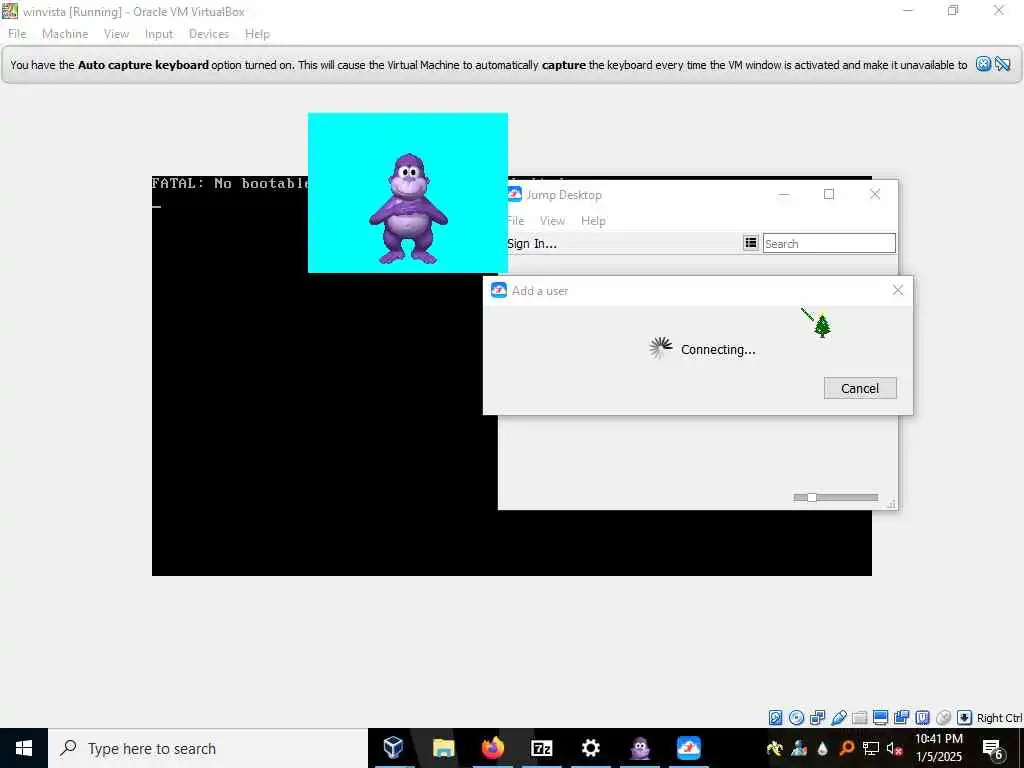Screen dimensions: 1024x768
Task: Close the Add a user dialog
Action: [898, 290]
